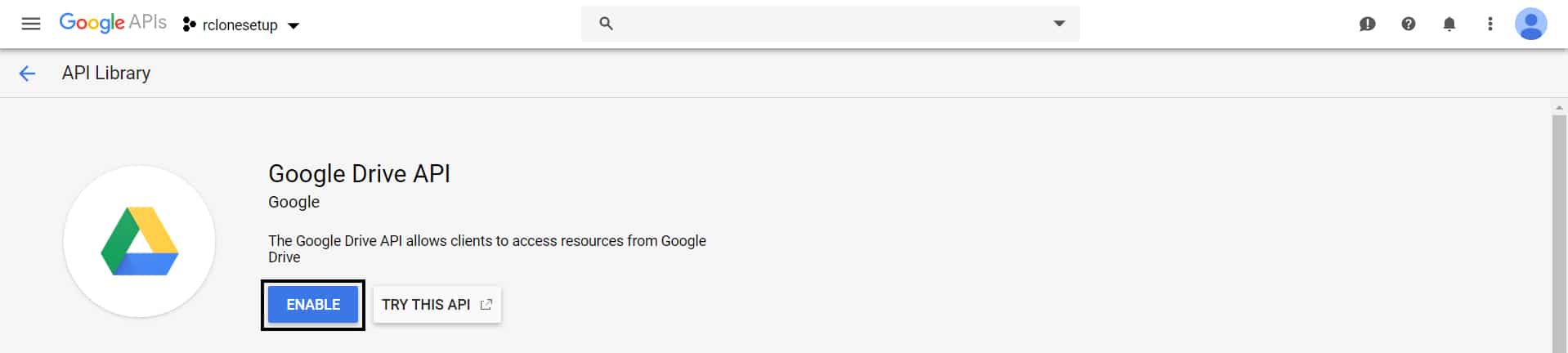Open the user account avatar
The width and height of the screenshot is (1568, 353).
(x=1530, y=24)
